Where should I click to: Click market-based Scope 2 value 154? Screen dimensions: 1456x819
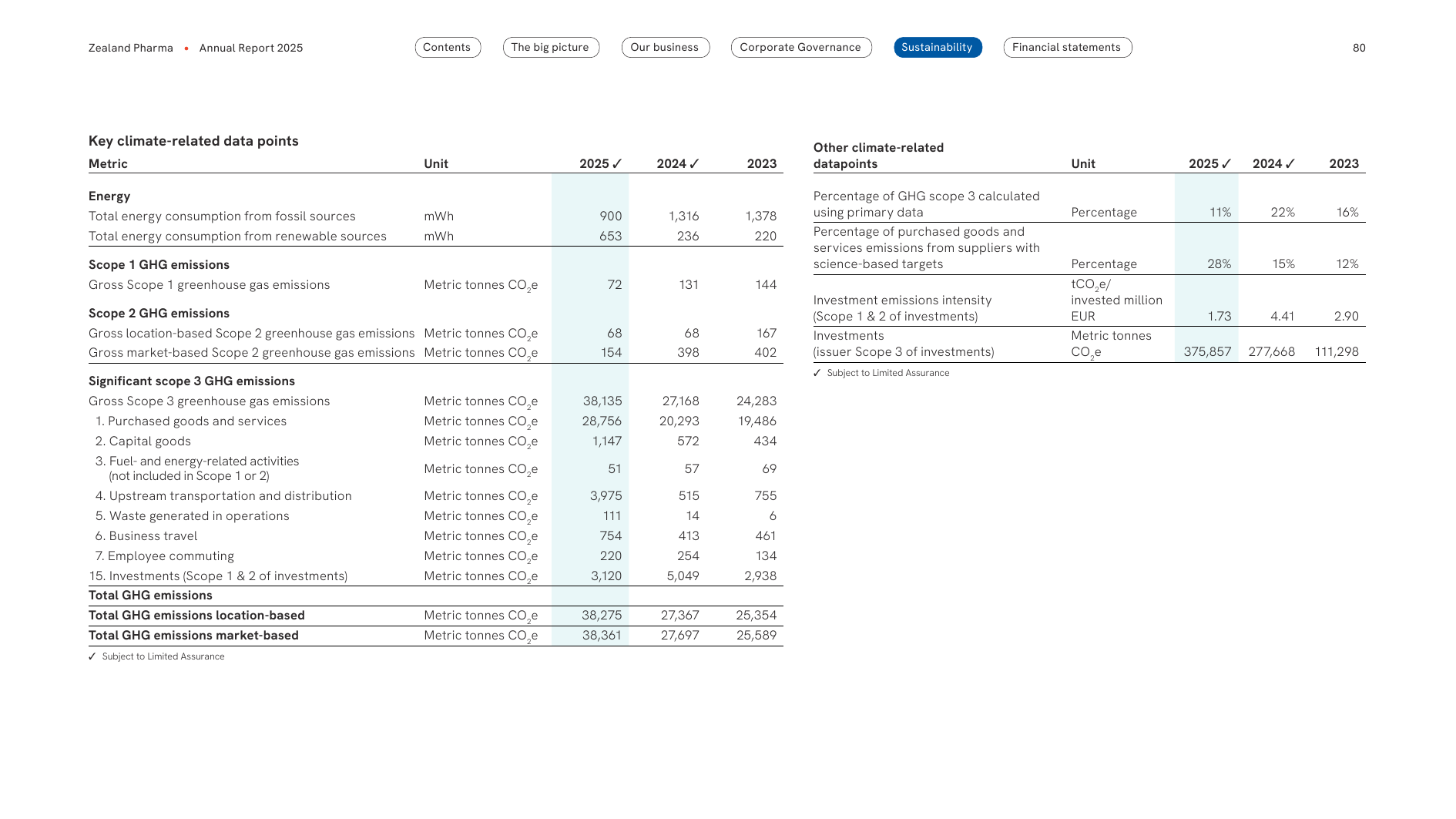coord(612,353)
